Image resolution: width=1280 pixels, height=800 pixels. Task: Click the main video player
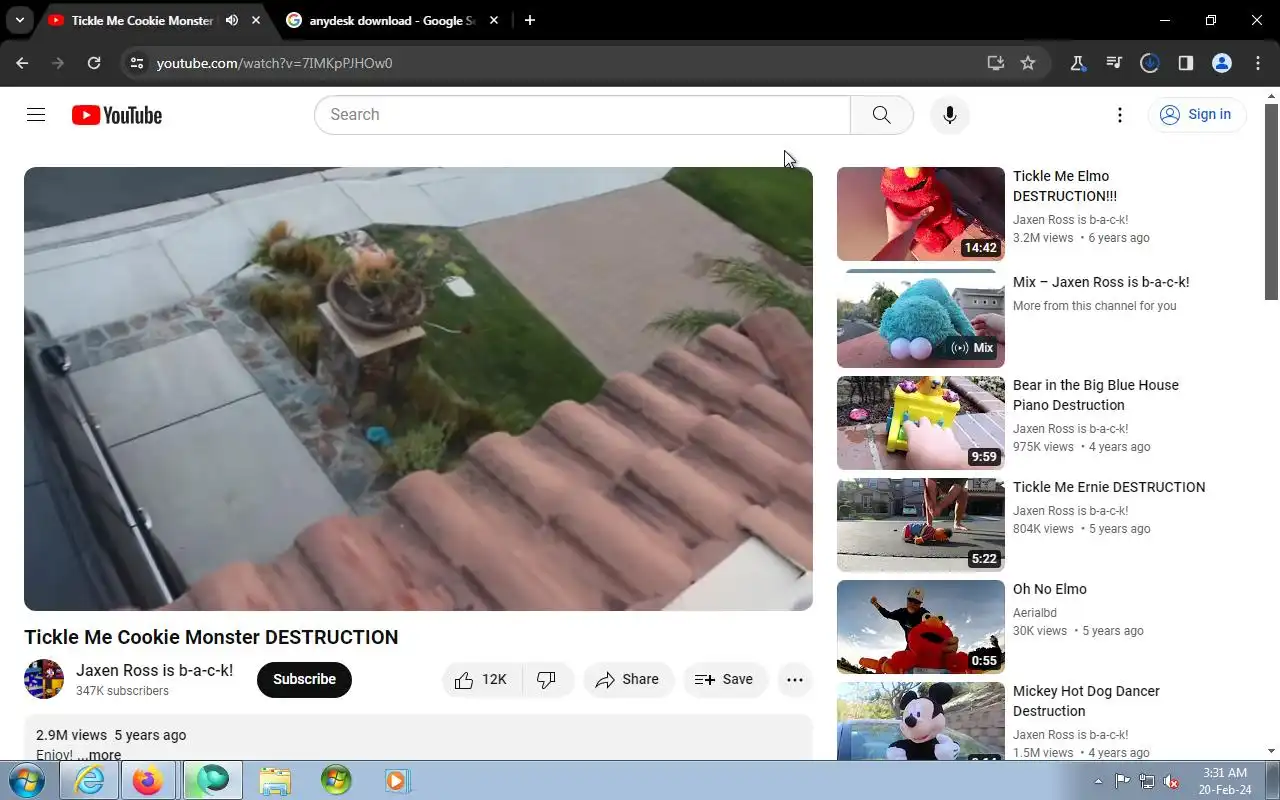tap(418, 389)
